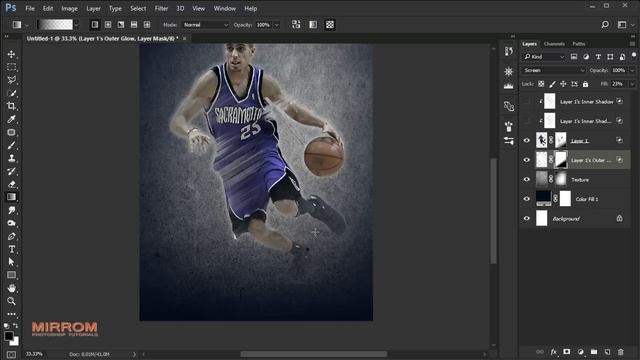Lock transparent pixels button
The image size is (640, 360).
click(x=541, y=84)
